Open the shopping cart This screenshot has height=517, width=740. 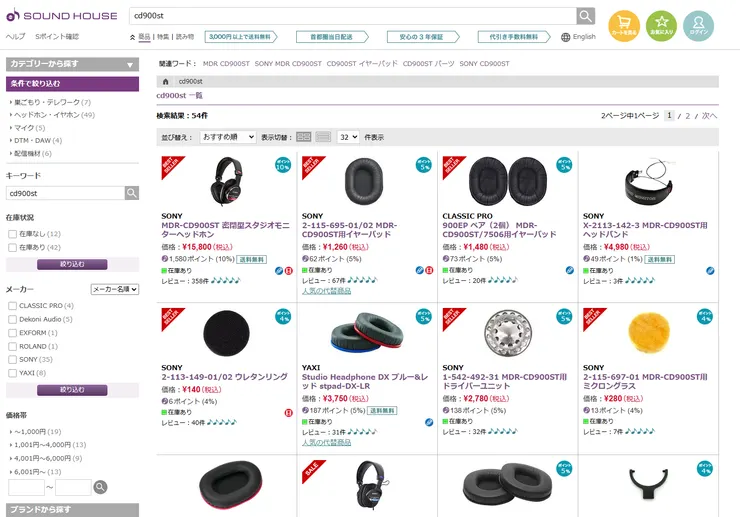click(x=624, y=26)
